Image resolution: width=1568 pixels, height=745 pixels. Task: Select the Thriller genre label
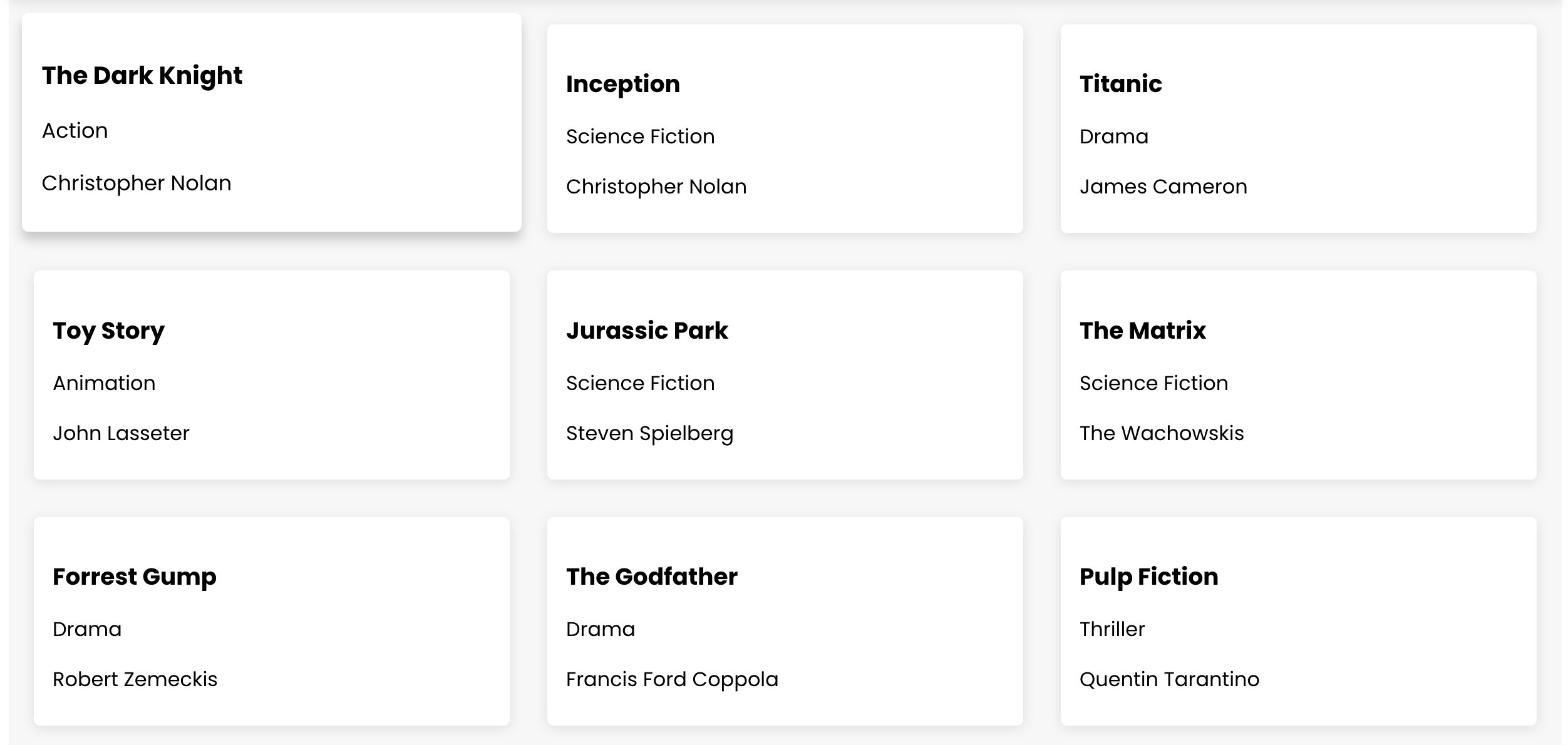[x=1112, y=629]
